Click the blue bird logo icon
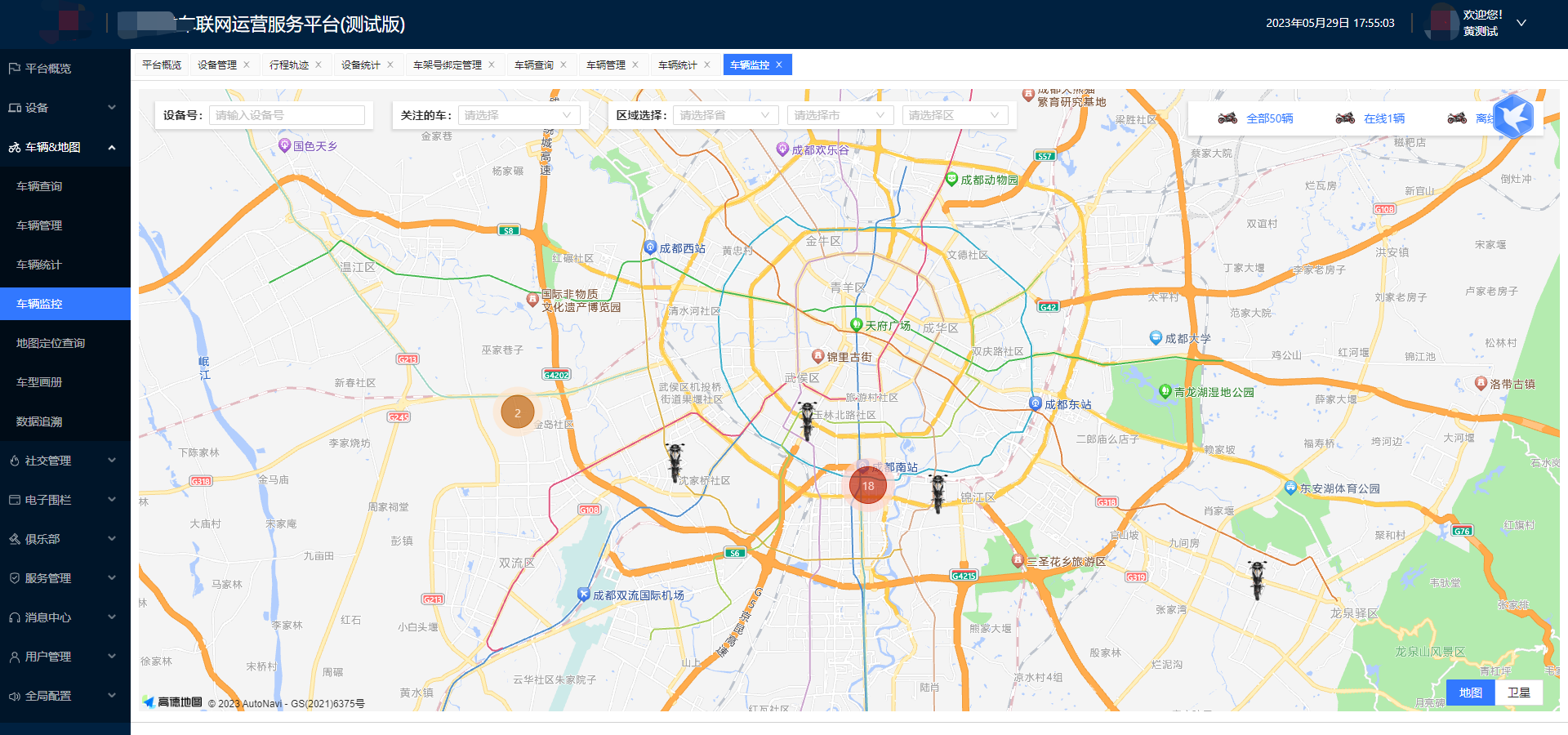The image size is (1568, 735). pyautogui.click(x=1513, y=116)
